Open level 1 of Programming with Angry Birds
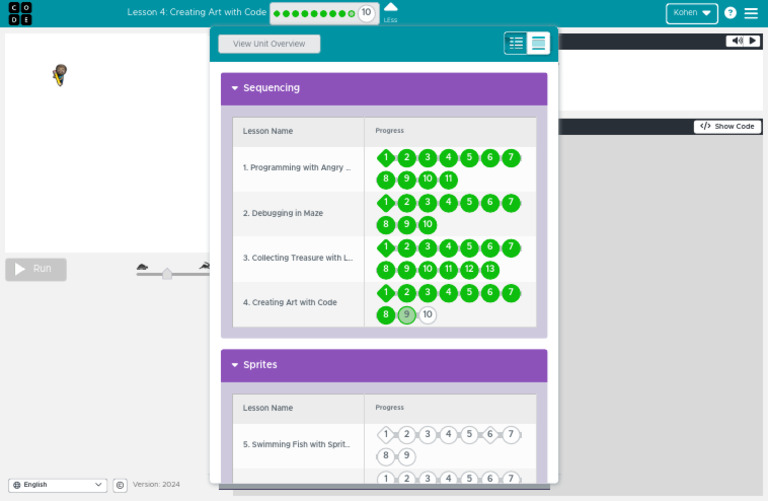 click(x=386, y=158)
